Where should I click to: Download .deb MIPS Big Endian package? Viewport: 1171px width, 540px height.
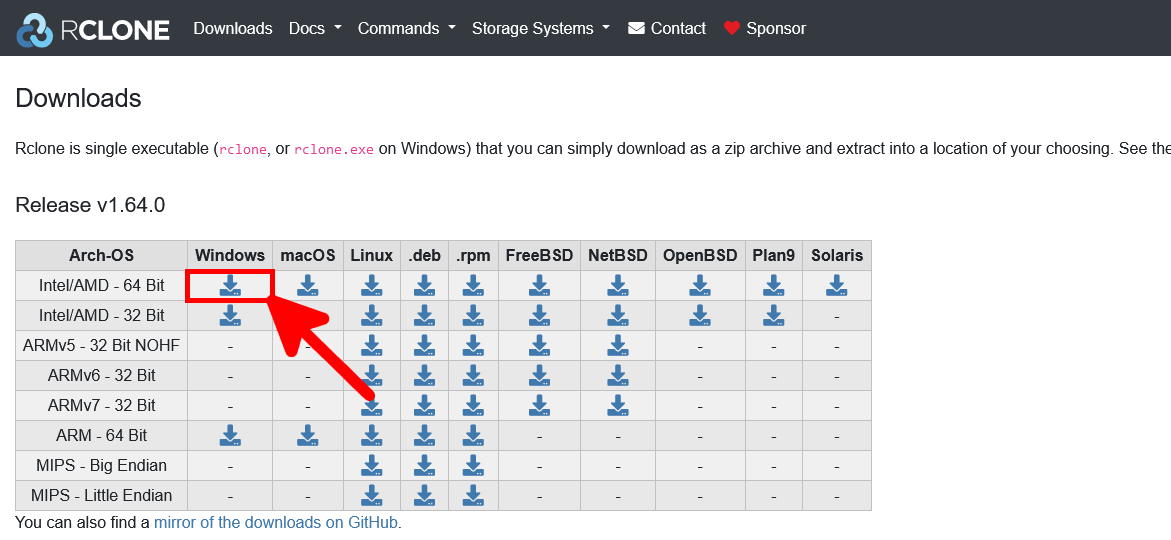[425, 466]
